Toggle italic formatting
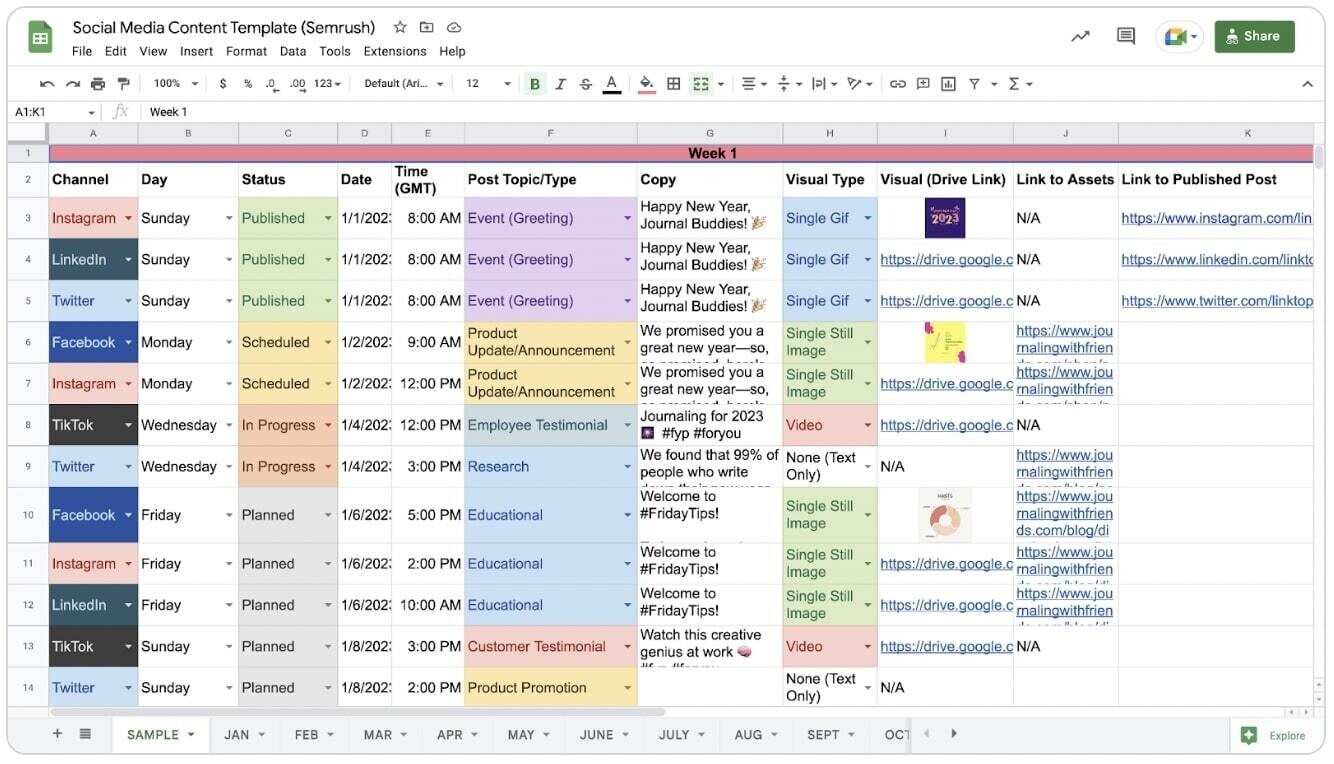Image resolution: width=1334 pixels, height=764 pixels. coord(560,84)
